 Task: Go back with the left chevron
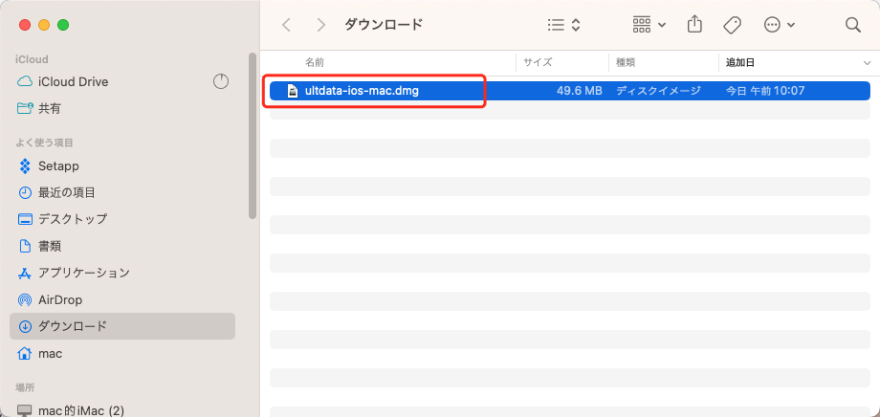[286, 25]
